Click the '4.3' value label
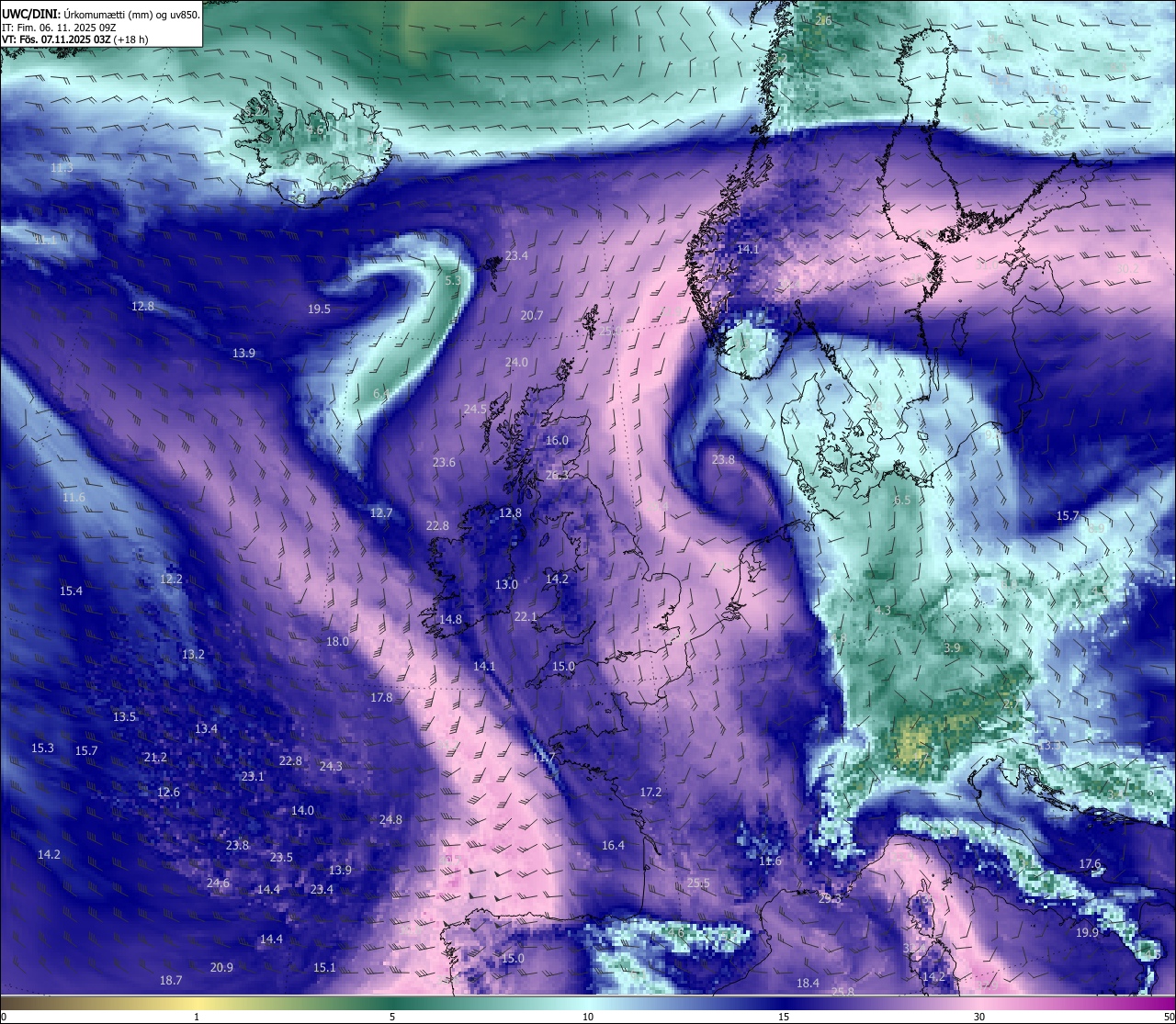 click(883, 611)
